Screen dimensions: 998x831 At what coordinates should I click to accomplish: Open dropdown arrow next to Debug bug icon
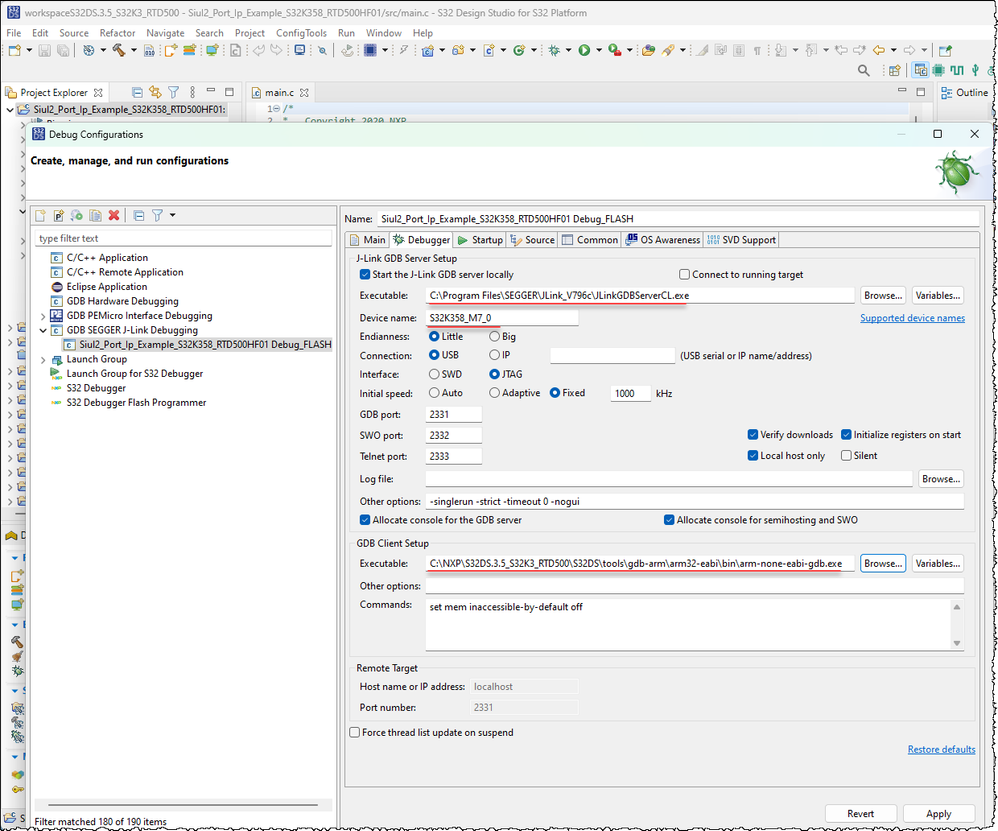[x=568, y=50]
